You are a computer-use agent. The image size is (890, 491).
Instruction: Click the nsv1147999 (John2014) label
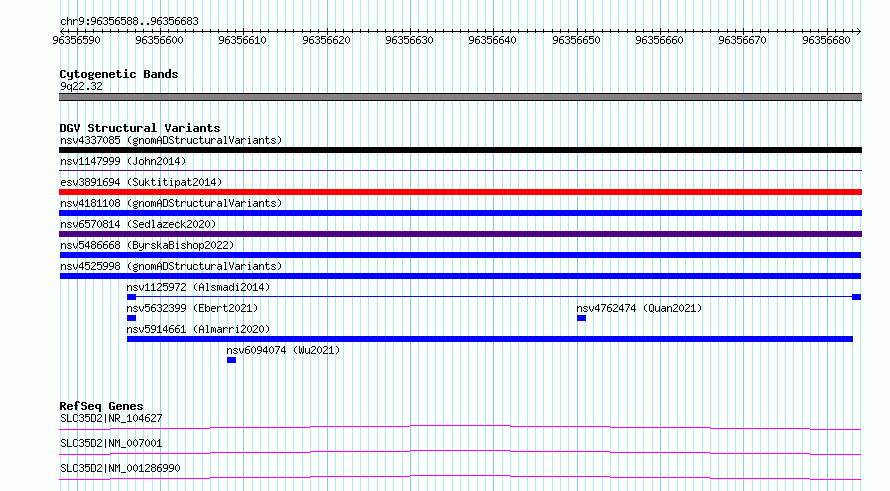pos(123,161)
